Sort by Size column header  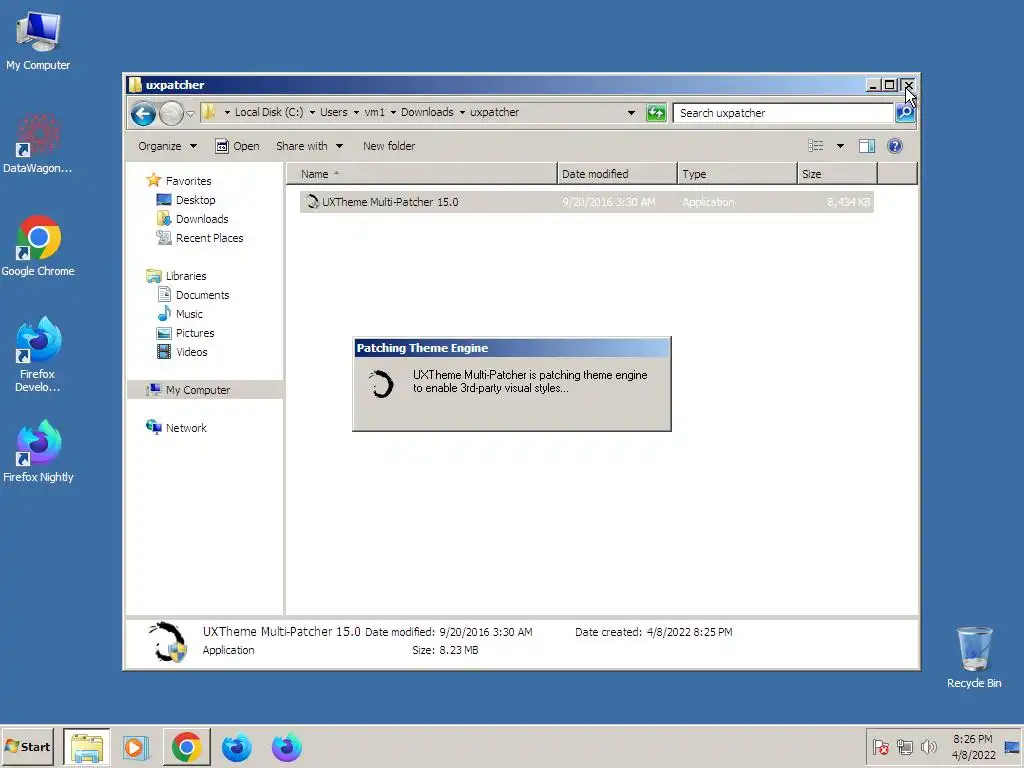click(837, 174)
